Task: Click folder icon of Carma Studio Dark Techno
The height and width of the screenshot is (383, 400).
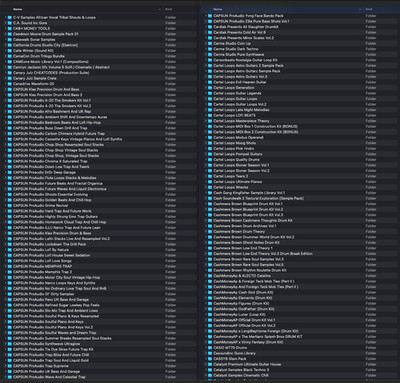Action: (x=210, y=49)
